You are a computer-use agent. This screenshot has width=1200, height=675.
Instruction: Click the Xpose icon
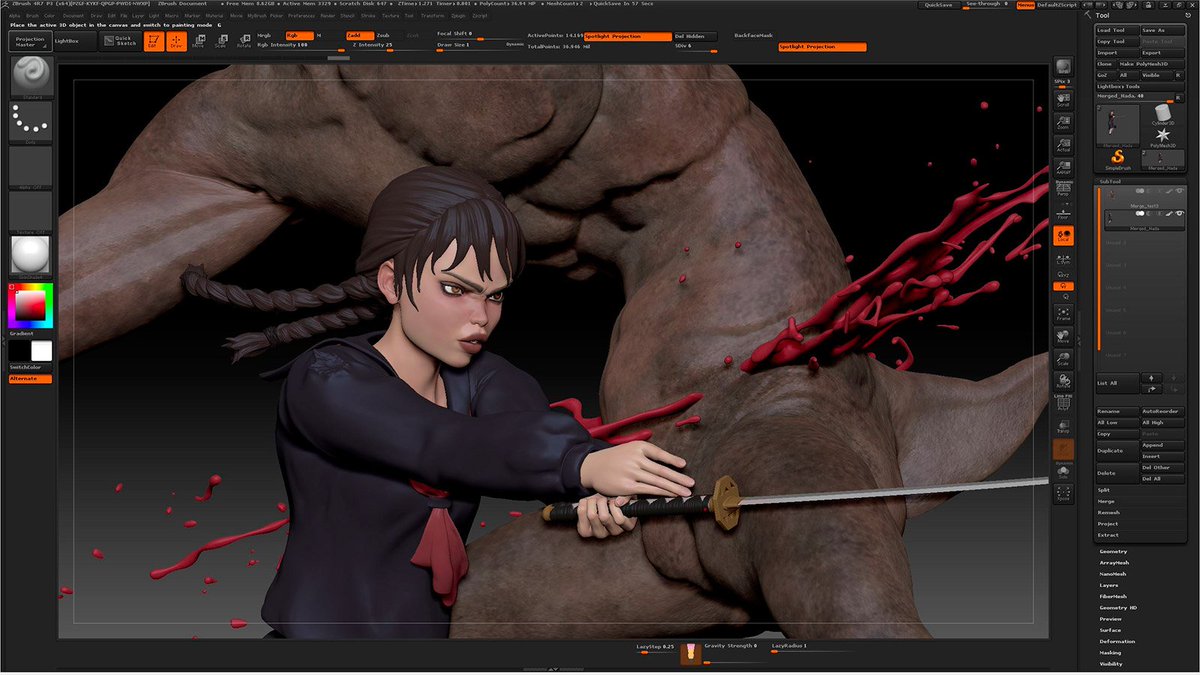(1064, 496)
